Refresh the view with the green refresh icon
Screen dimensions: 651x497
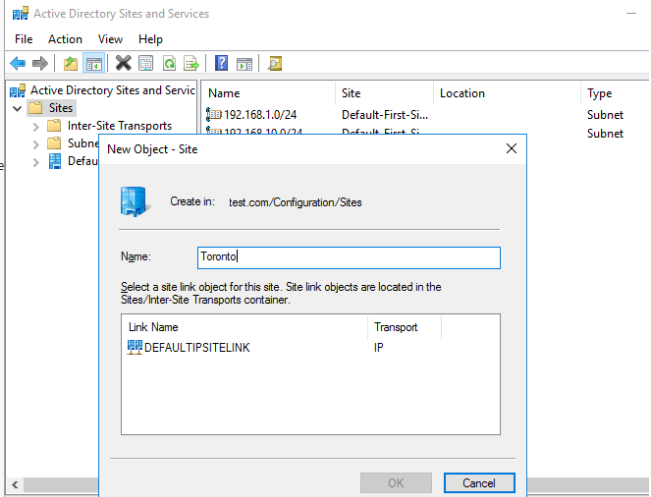coord(169,64)
